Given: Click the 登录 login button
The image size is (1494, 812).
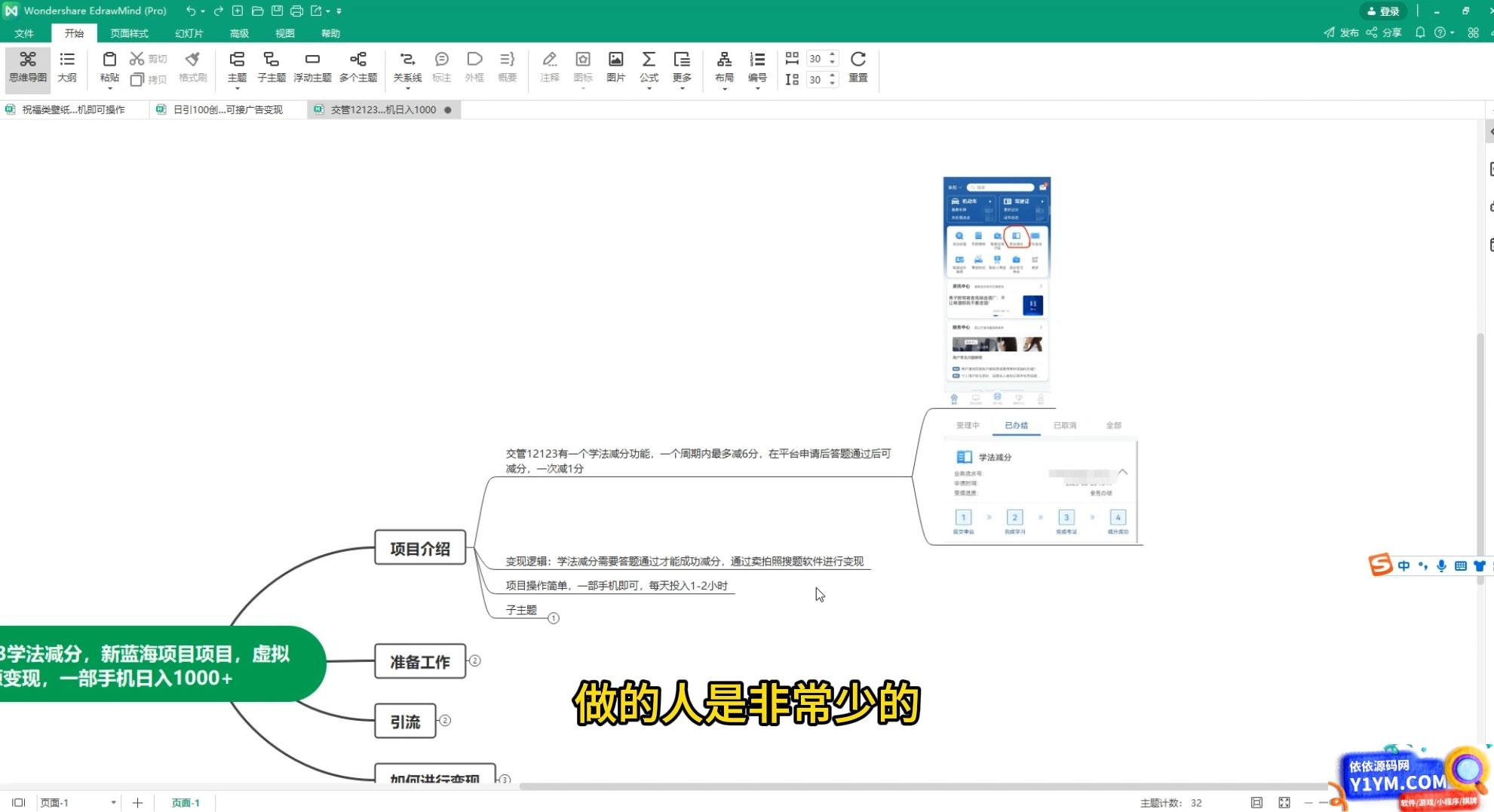Looking at the screenshot, I should tap(1383, 11).
